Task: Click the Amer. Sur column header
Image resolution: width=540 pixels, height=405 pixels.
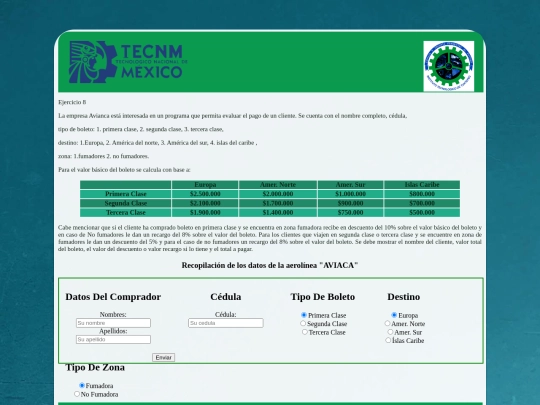Action: click(x=350, y=185)
